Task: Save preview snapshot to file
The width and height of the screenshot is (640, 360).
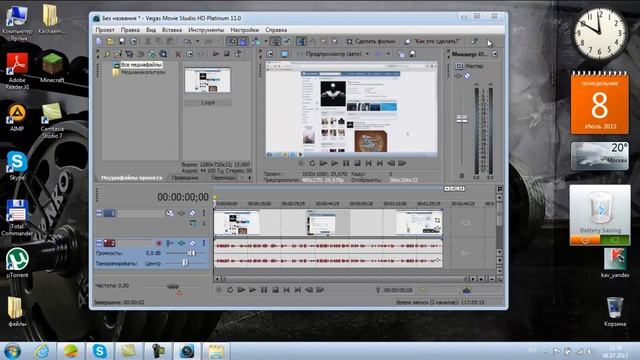Action: 413,54
